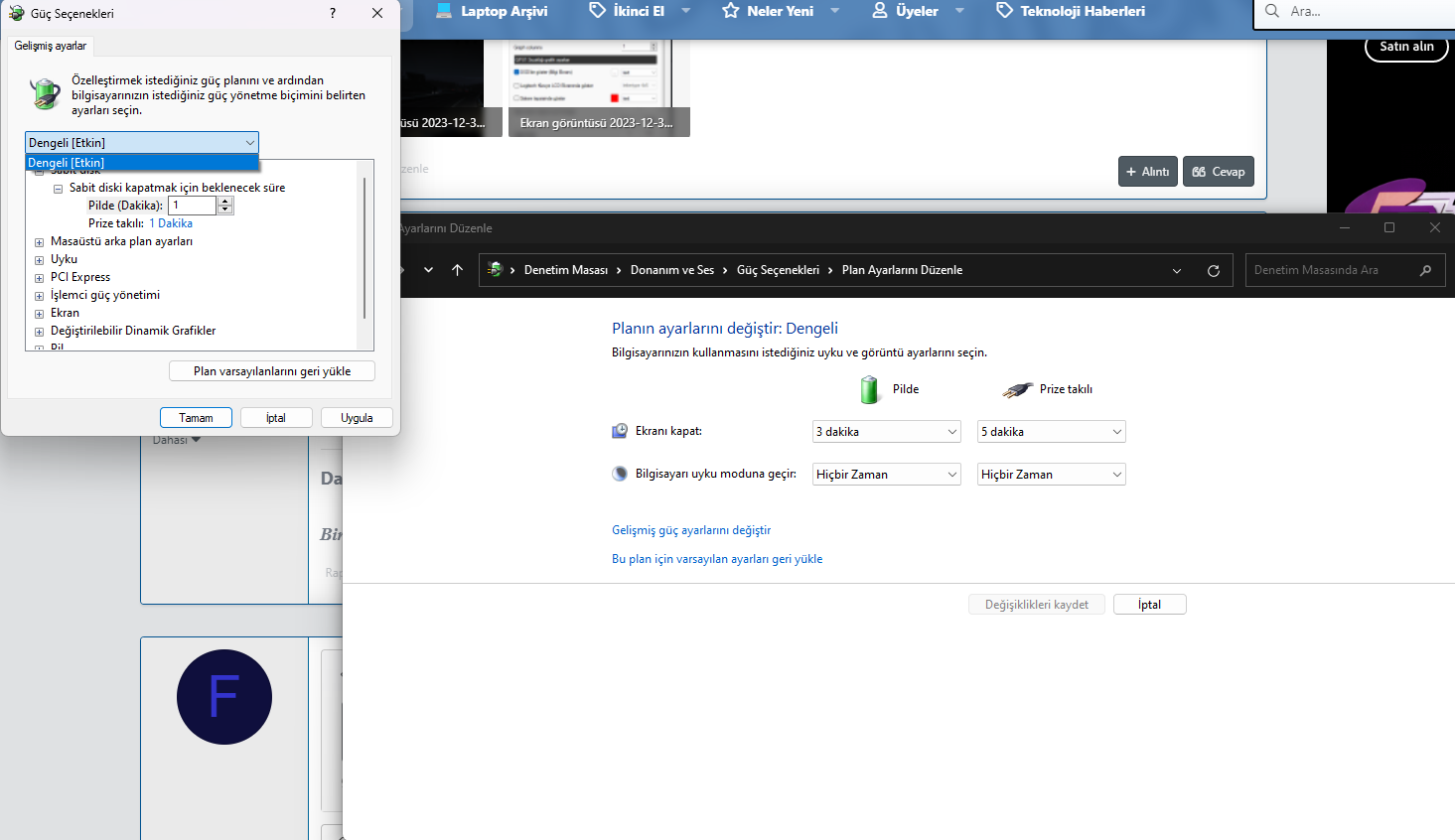
Task: Open Gelişmiş güç ayarlarını değiştir link
Action: point(691,530)
